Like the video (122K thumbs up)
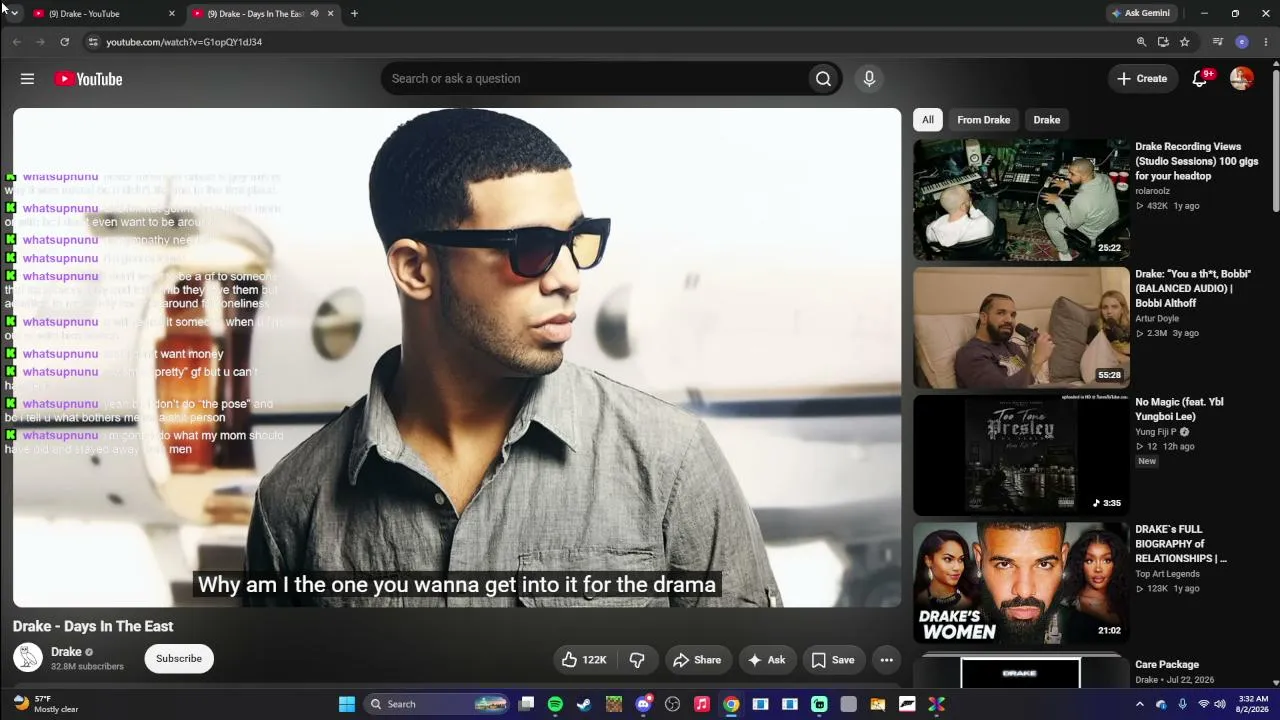1280x720 pixels. coord(584,660)
